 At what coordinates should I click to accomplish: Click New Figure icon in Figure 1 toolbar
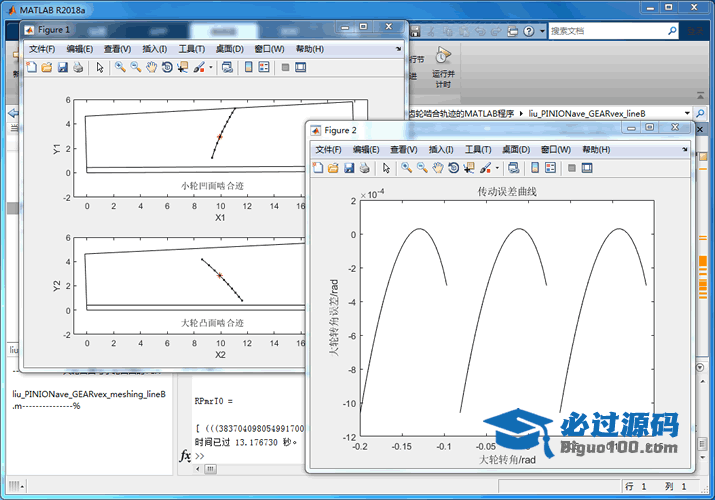tap(31, 67)
